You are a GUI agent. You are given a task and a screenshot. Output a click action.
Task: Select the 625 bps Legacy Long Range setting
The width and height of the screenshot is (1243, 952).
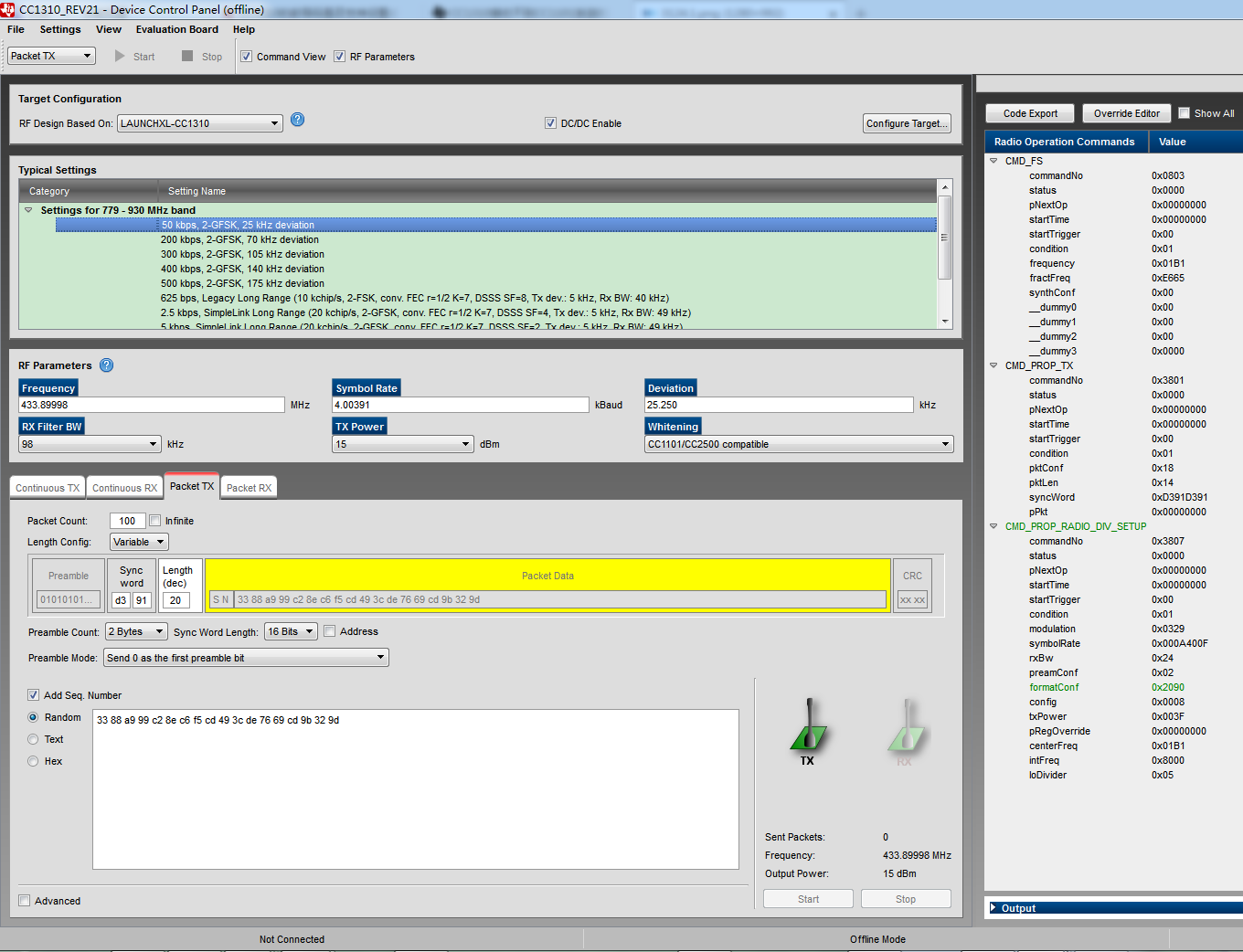pos(415,298)
